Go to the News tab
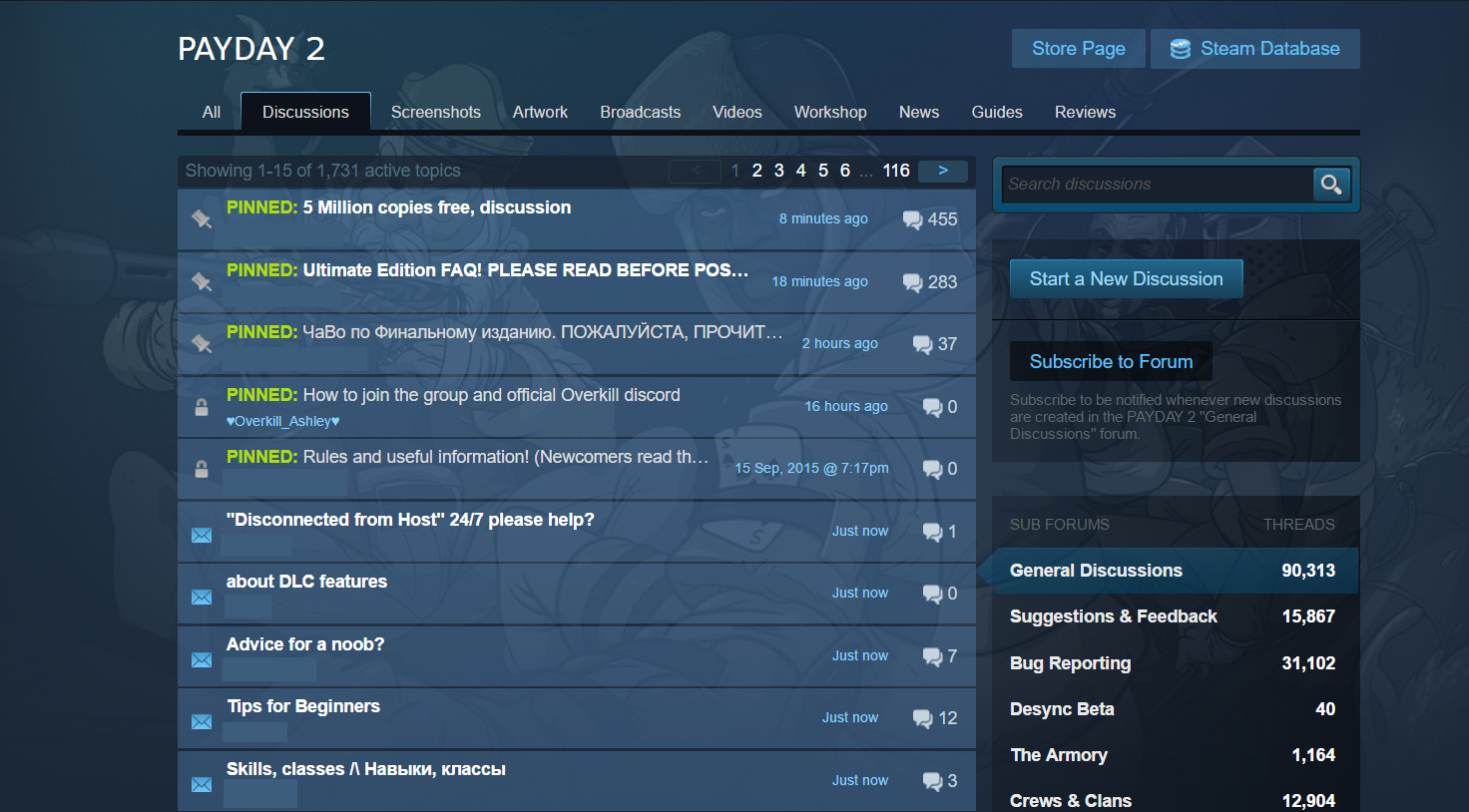Viewport: 1469px width, 812px height. tap(919, 112)
